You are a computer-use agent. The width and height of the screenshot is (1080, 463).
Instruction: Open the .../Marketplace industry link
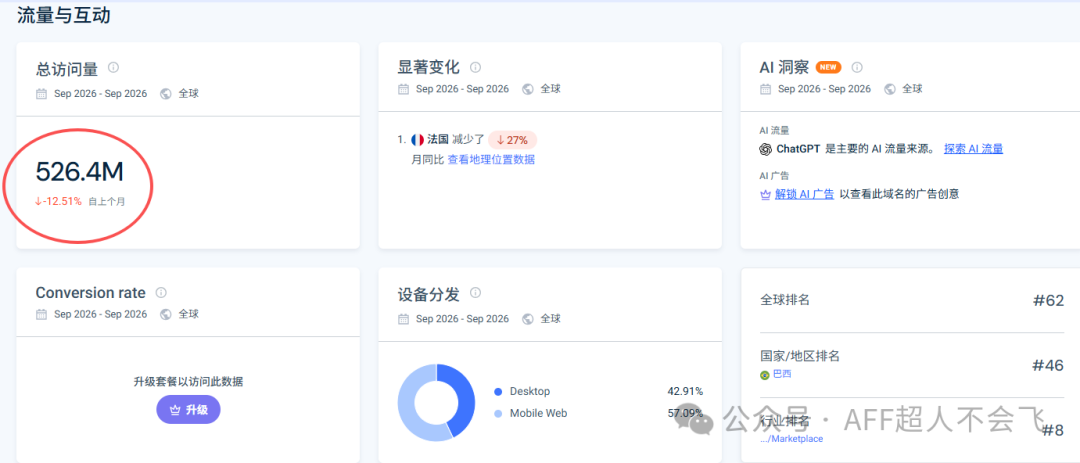(791, 439)
